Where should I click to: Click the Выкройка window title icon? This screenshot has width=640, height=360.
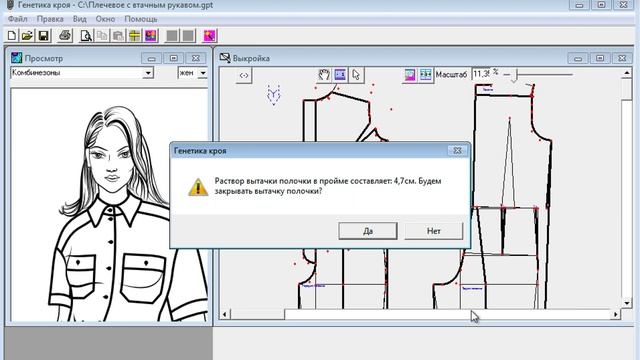[x=225, y=58]
